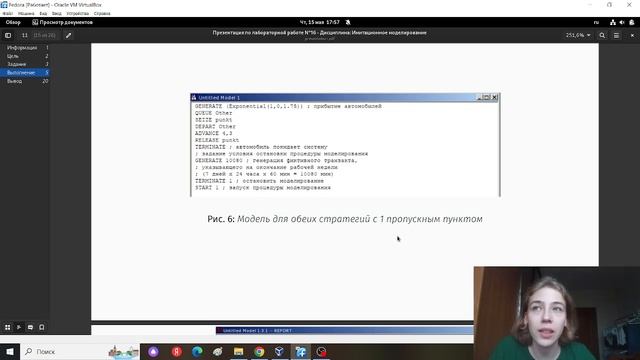640x360 pixels.
Task: Switch sidebar to outline view
Action: point(19,327)
